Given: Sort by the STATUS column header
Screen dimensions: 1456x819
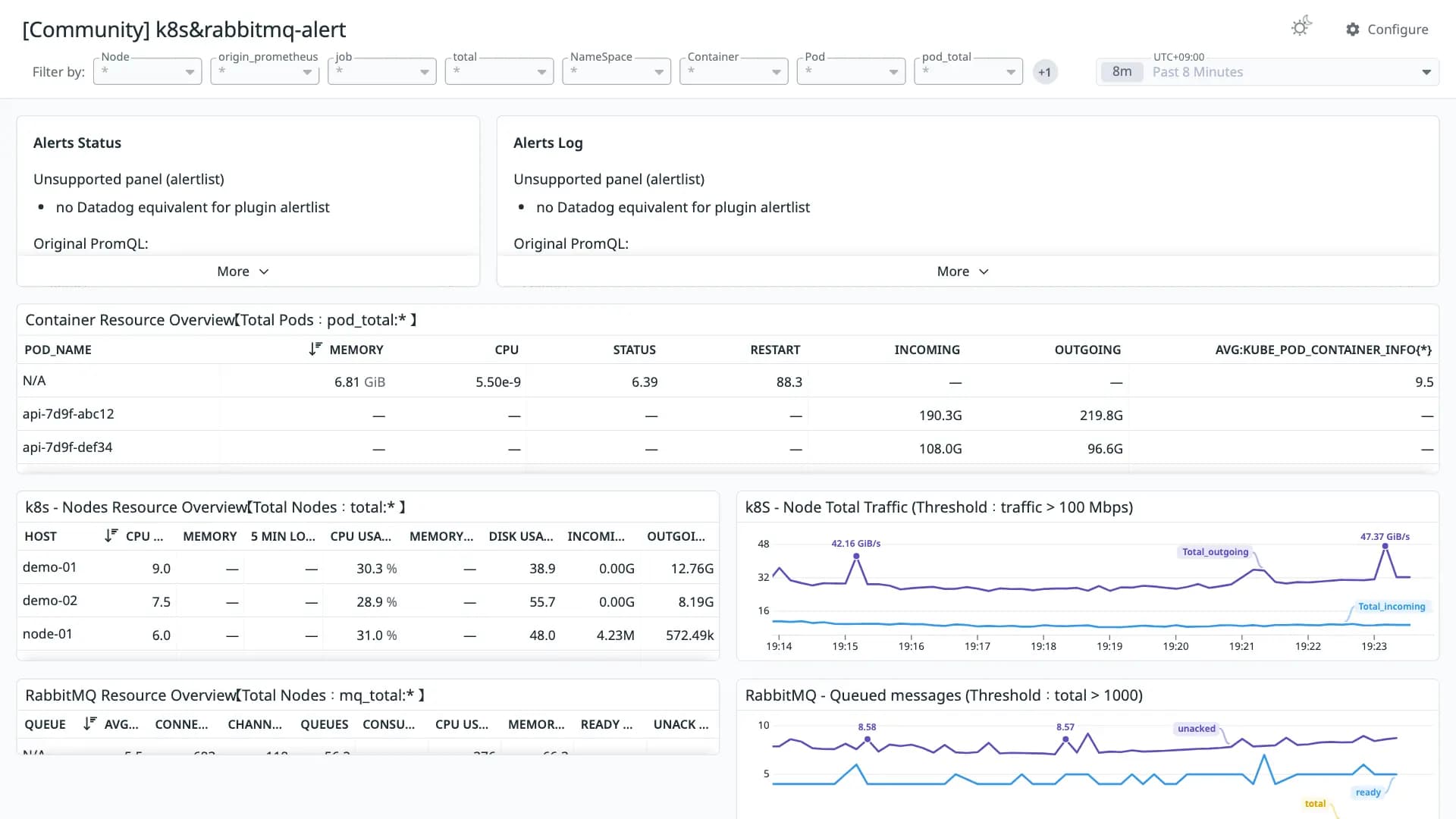Looking at the screenshot, I should (634, 350).
